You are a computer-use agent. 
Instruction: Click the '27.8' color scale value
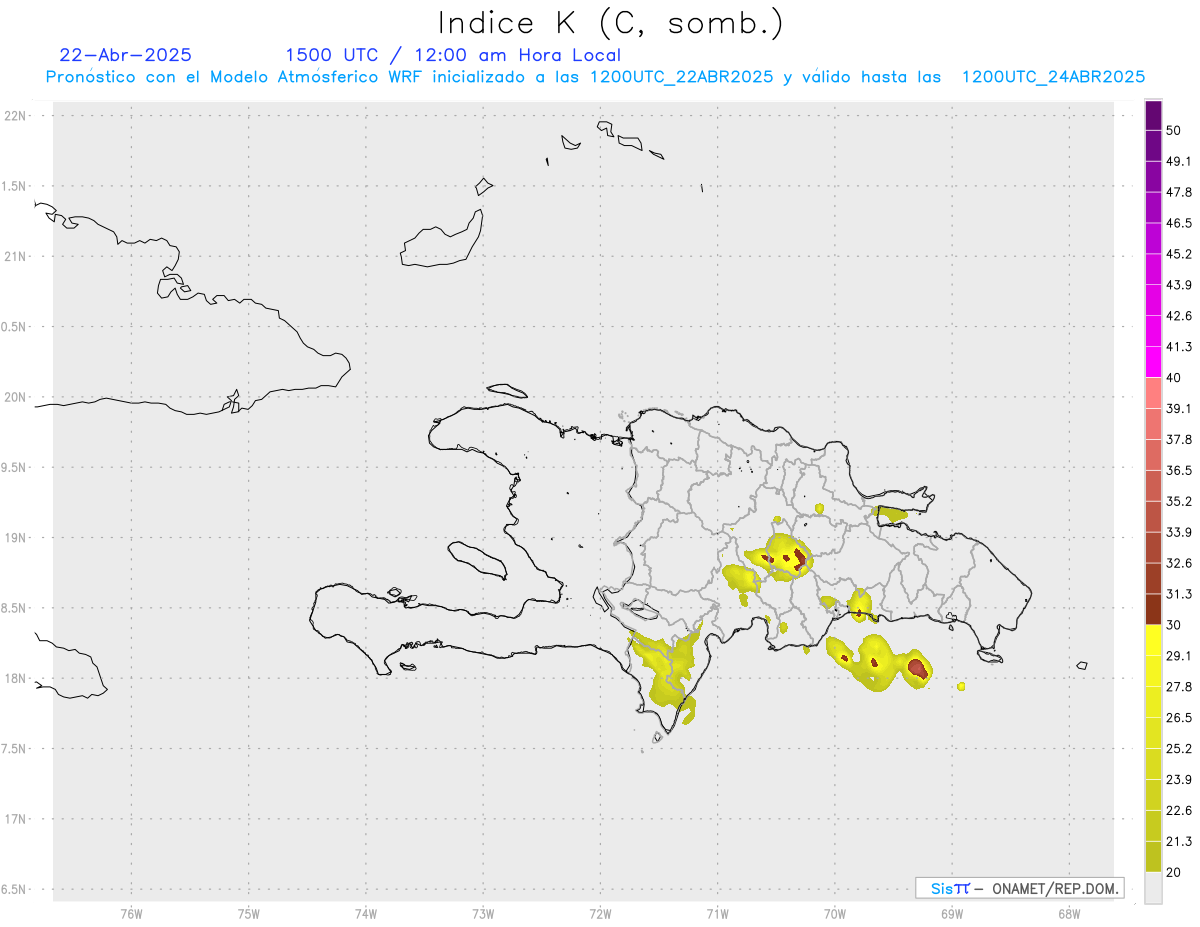[x=1179, y=687]
